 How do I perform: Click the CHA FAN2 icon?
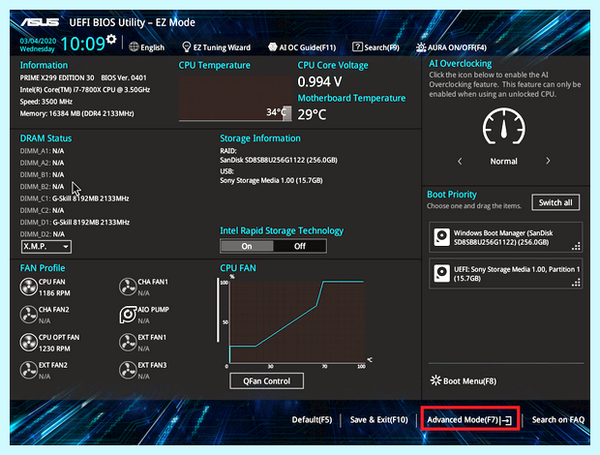point(28,315)
